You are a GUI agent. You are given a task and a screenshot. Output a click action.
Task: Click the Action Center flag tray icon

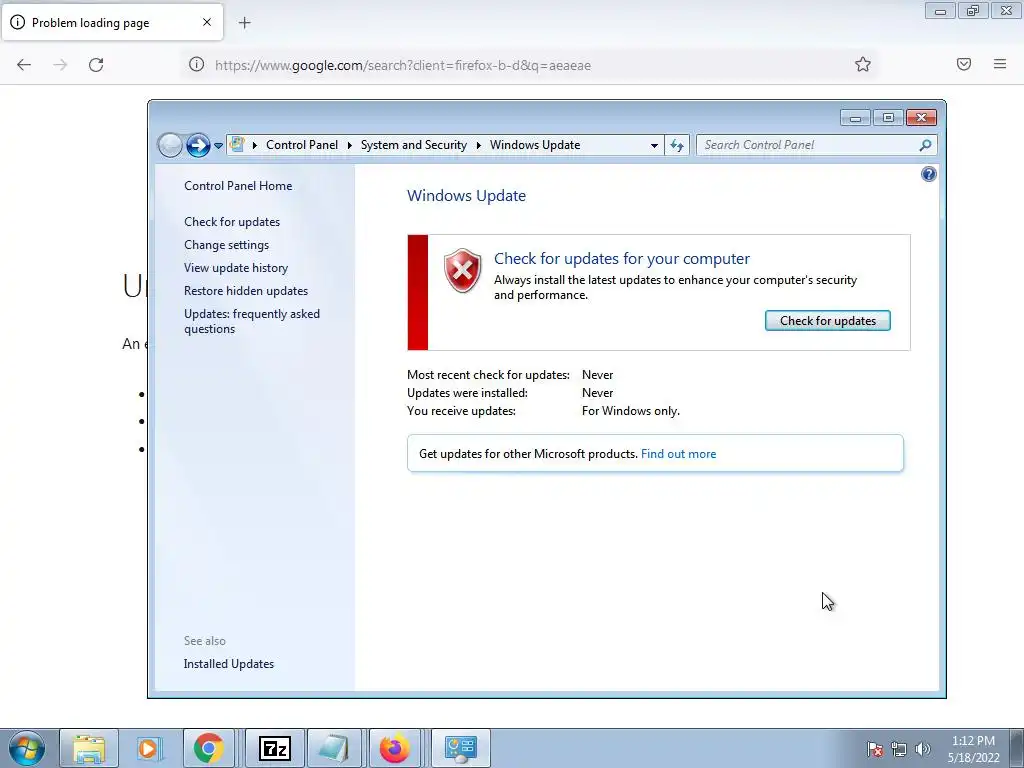click(x=874, y=749)
